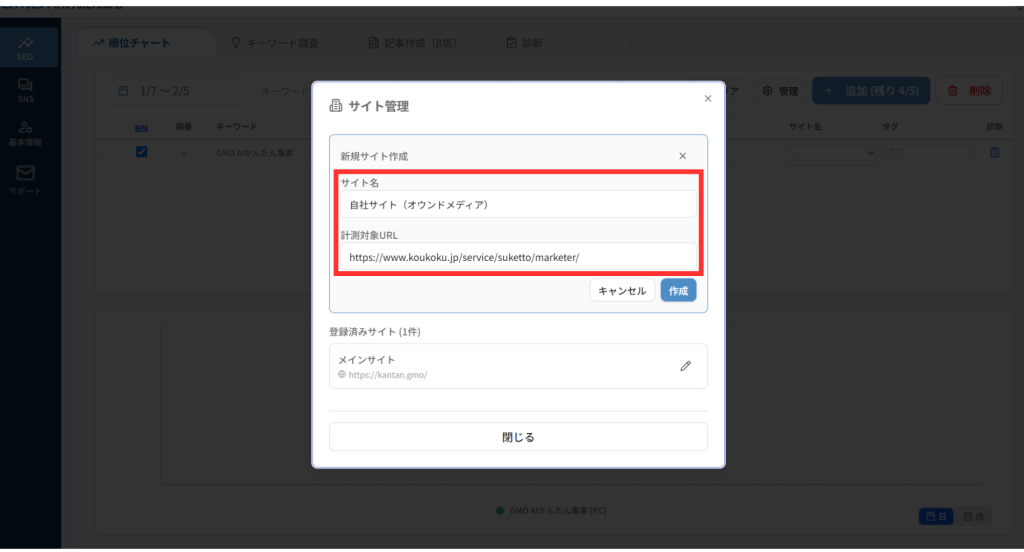Open SEO section in the sidebar

click(26, 49)
